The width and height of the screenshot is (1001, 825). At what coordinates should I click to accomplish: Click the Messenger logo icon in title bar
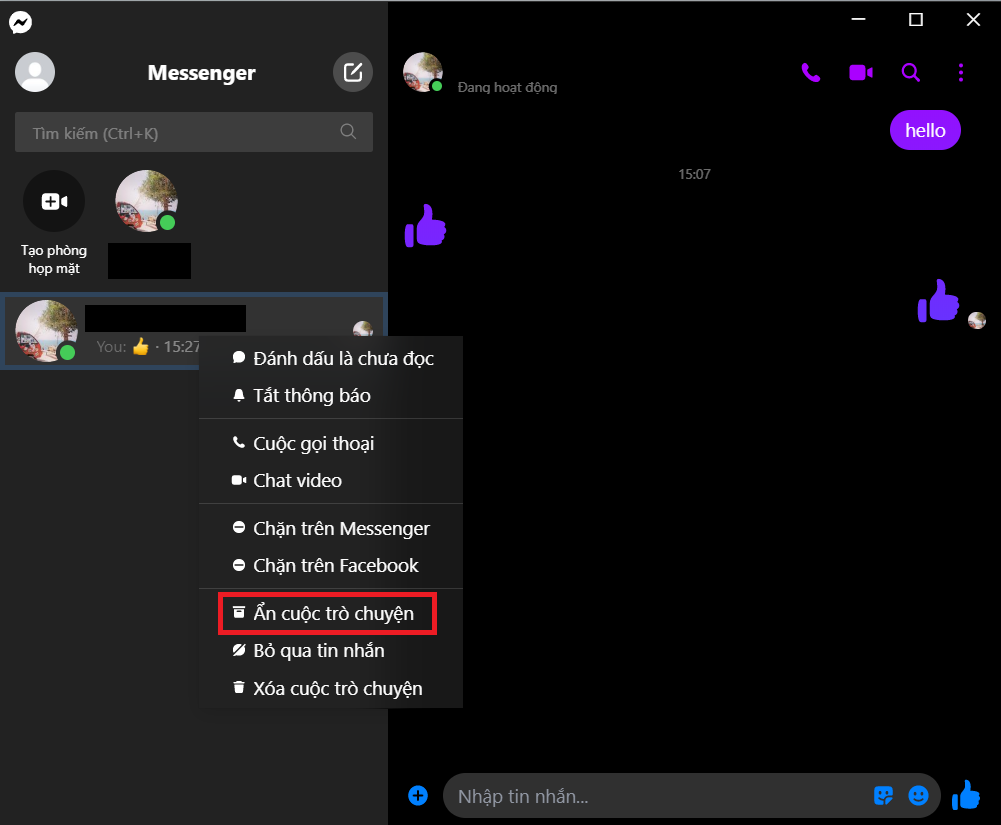click(20, 22)
